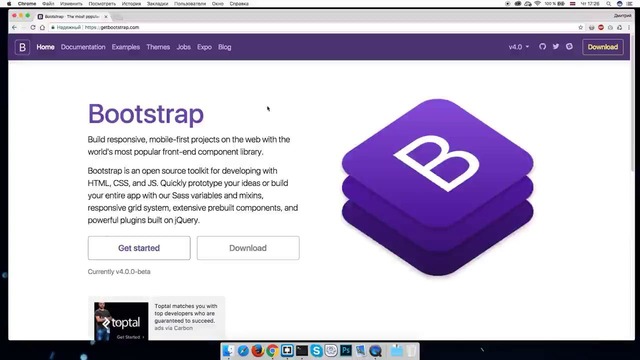640x360 pixels.
Task: Open the Blog nav link
Action: point(224,47)
